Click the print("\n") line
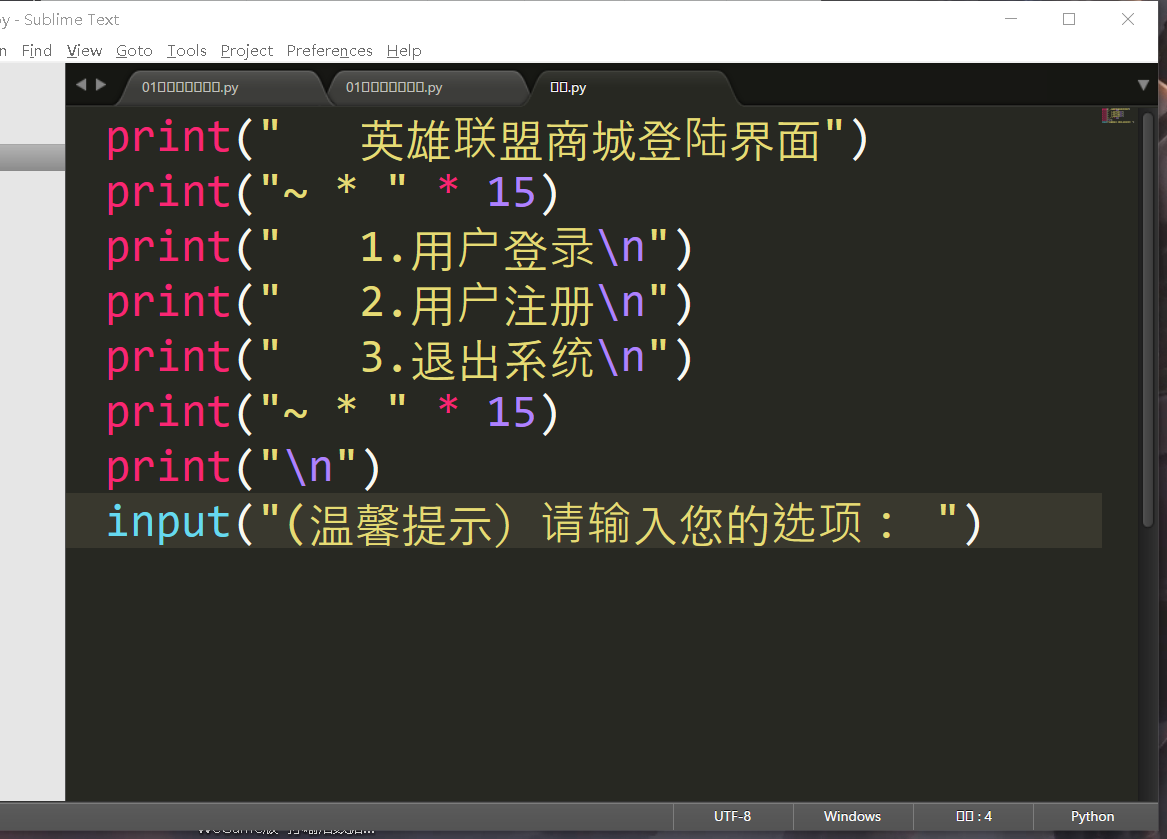Viewport: 1167px width, 839px height. [243, 468]
